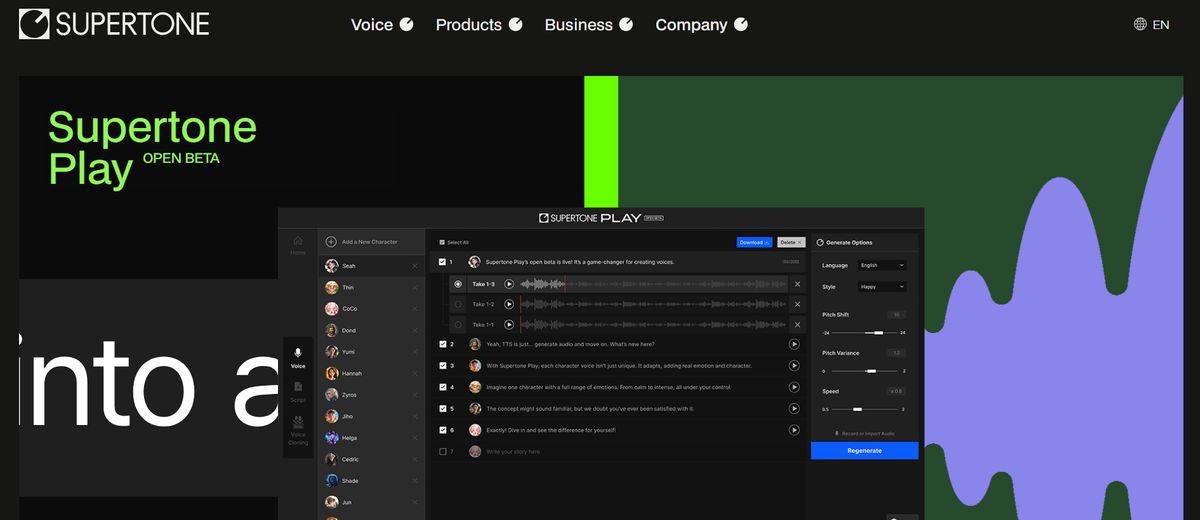Screen dimensions: 1200x520
Task: Uncheck line 3 checkbox
Action: [443, 366]
